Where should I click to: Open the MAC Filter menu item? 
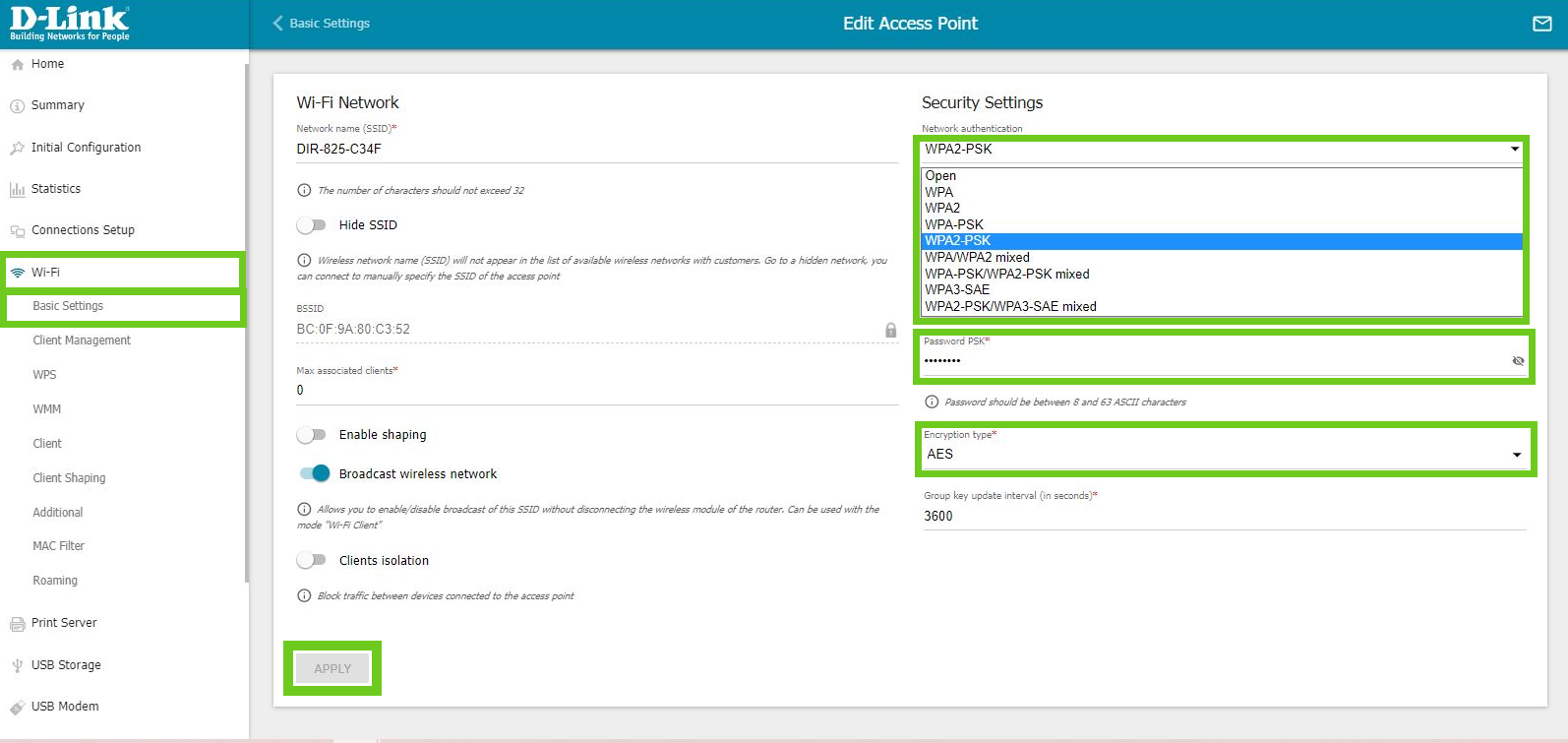59,546
